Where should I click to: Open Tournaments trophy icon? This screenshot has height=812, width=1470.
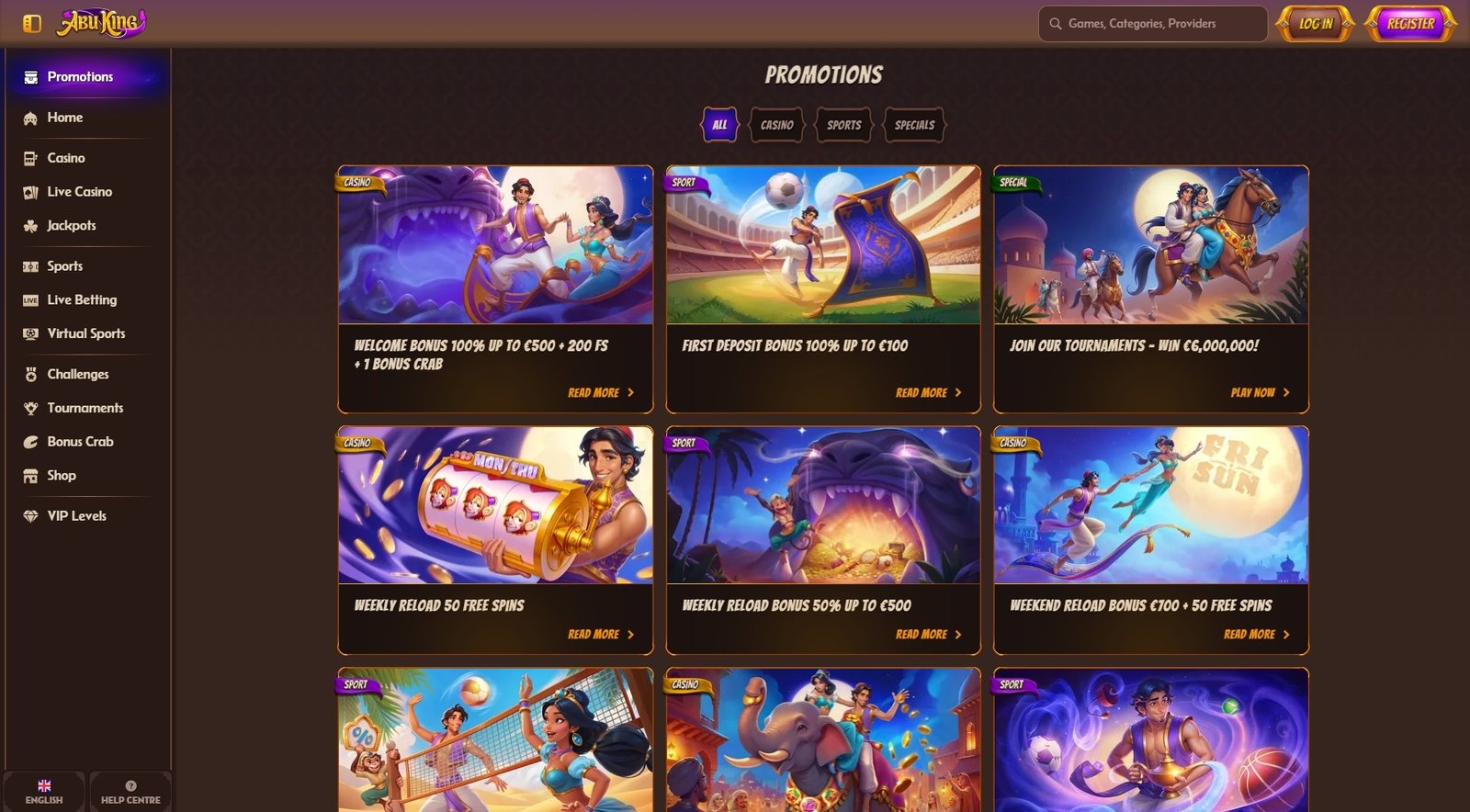(30, 408)
